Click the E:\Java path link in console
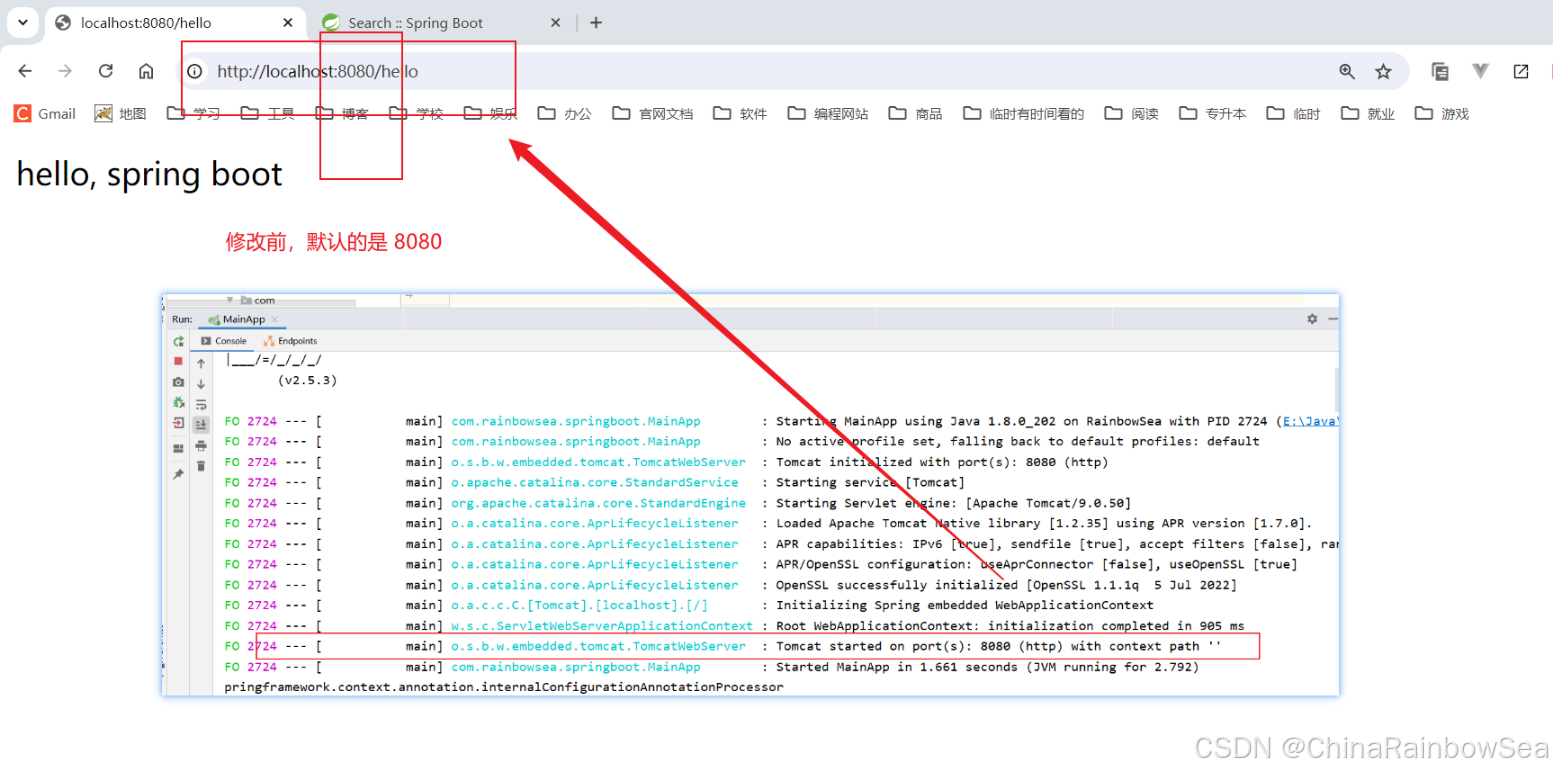1553x775 pixels. pyautogui.click(x=1309, y=421)
